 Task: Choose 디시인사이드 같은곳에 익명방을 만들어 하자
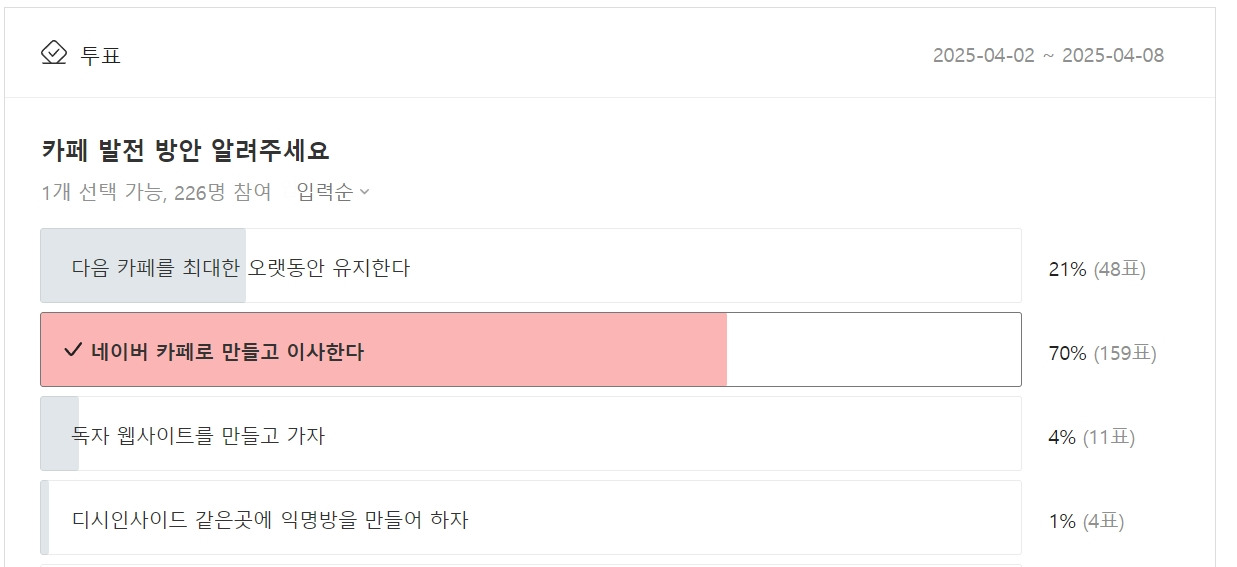point(270,520)
